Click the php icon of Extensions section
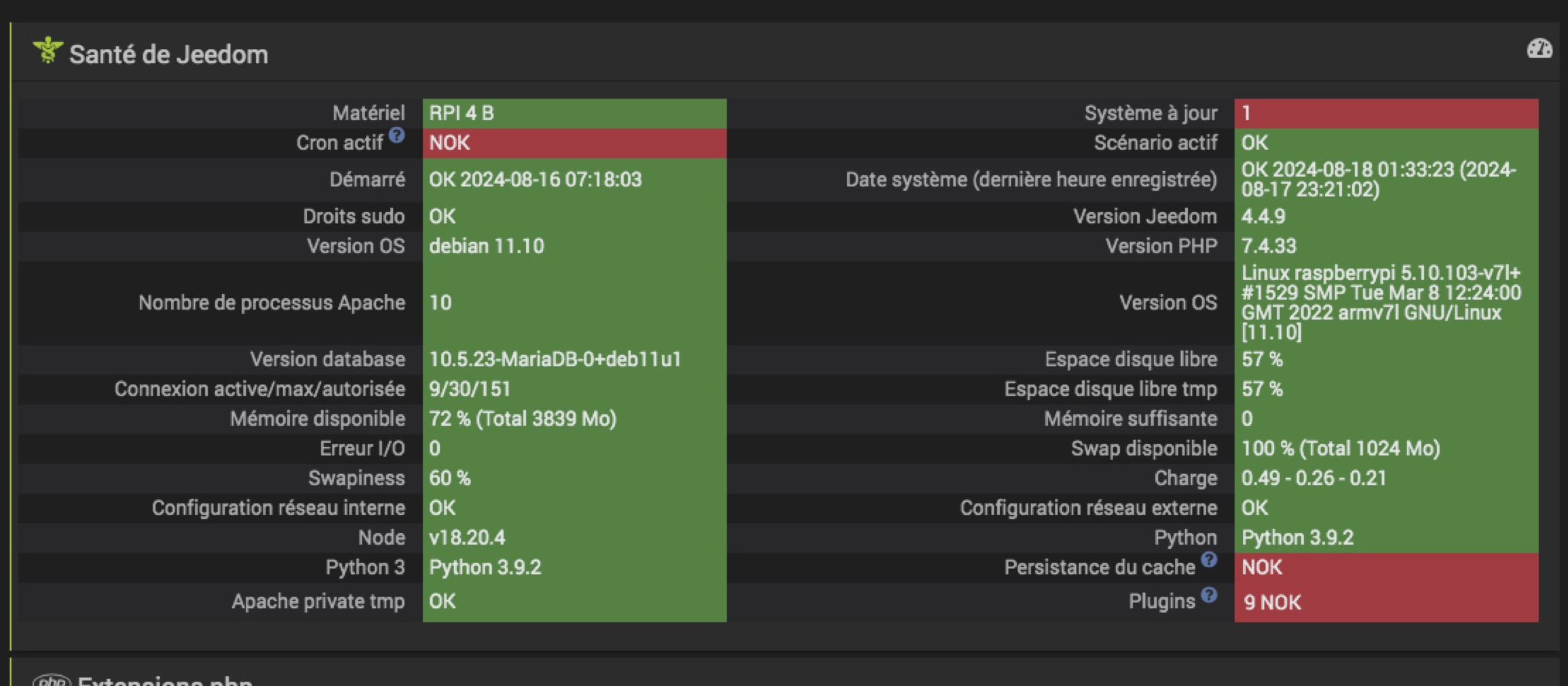The width and height of the screenshot is (1568, 686). (52, 681)
